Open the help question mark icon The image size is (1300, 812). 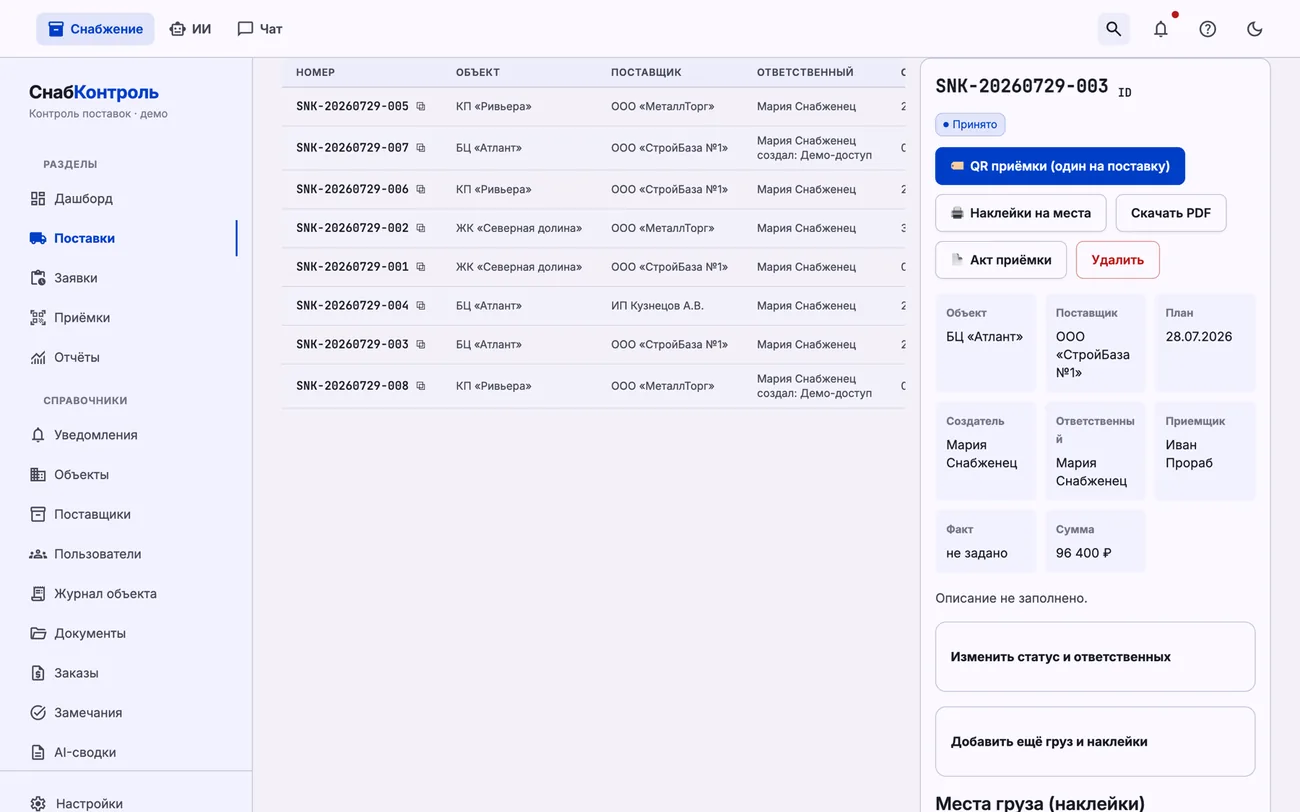point(1207,29)
